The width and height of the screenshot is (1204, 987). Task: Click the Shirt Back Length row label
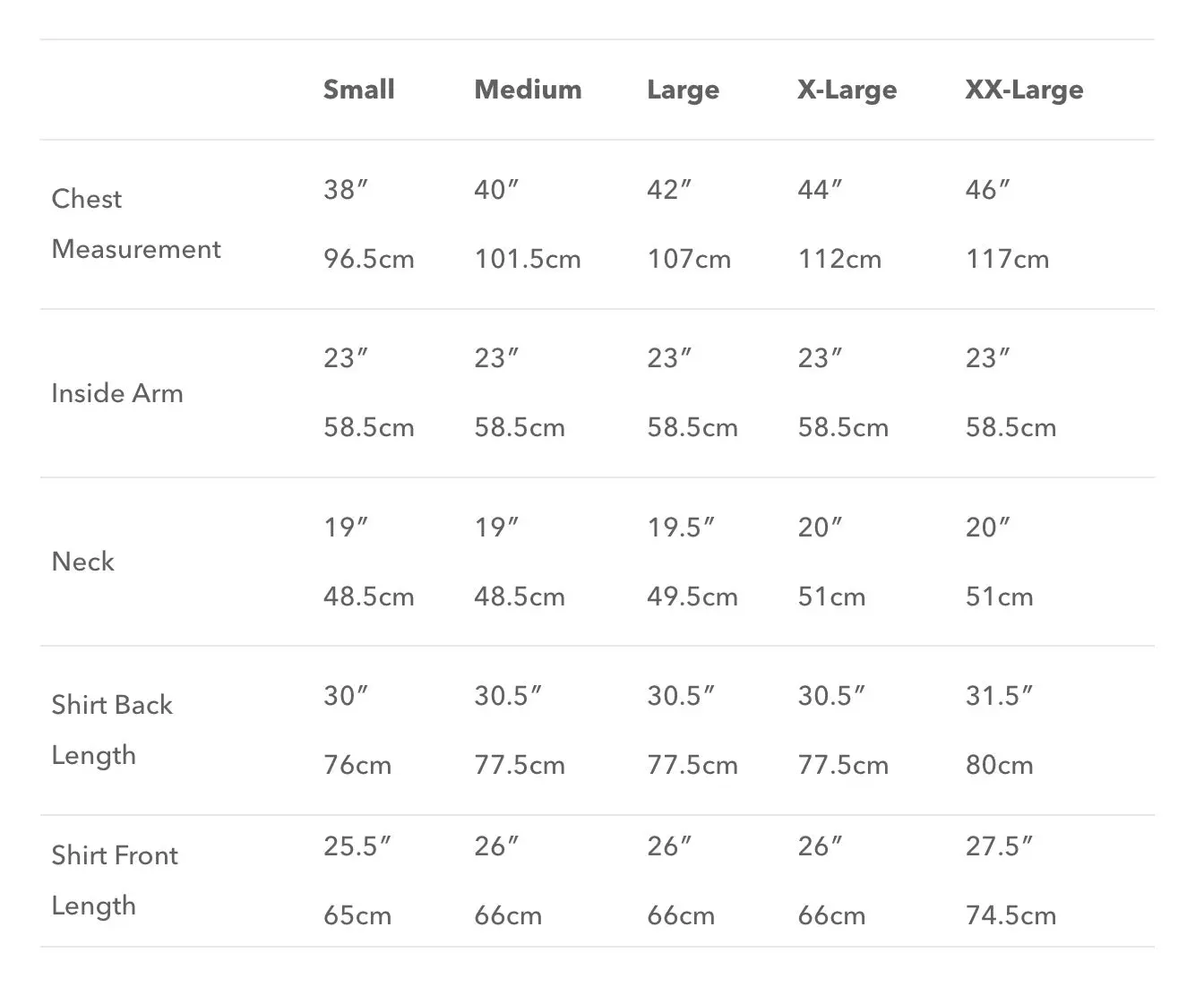[x=111, y=730]
